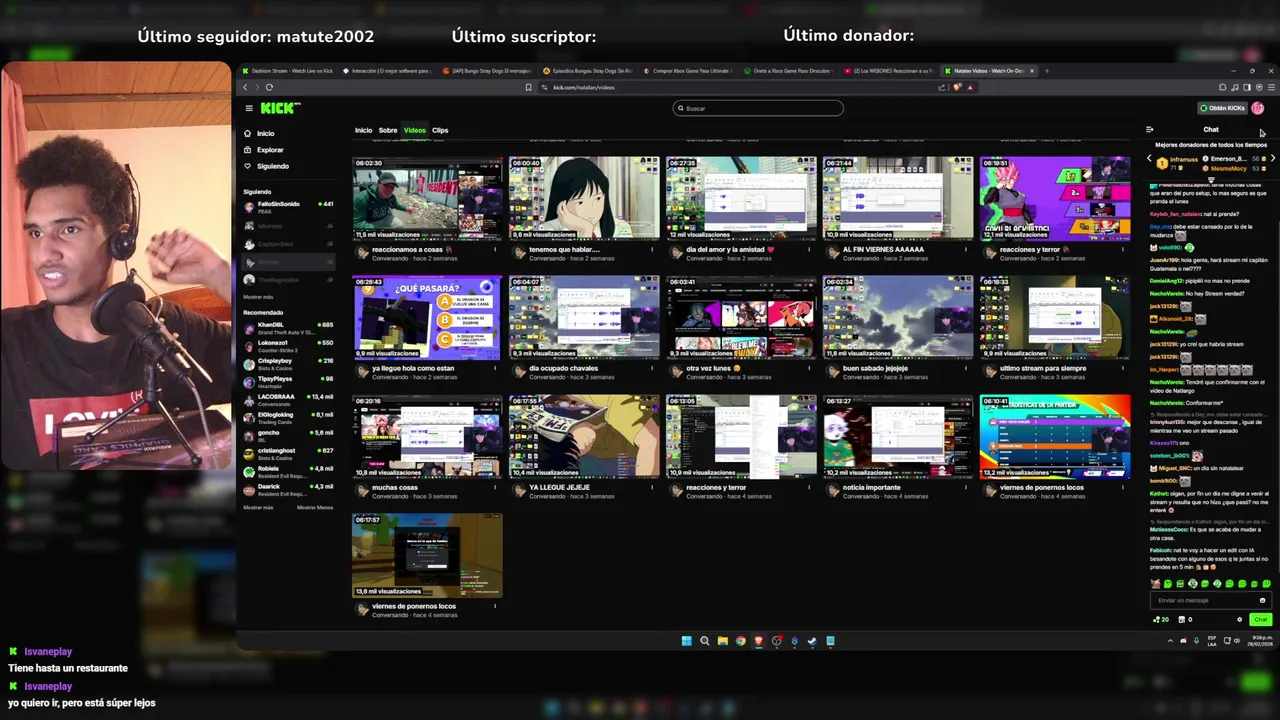This screenshot has width=1280, height=720.
Task: Click the Buscar search field
Action: pos(758,108)
